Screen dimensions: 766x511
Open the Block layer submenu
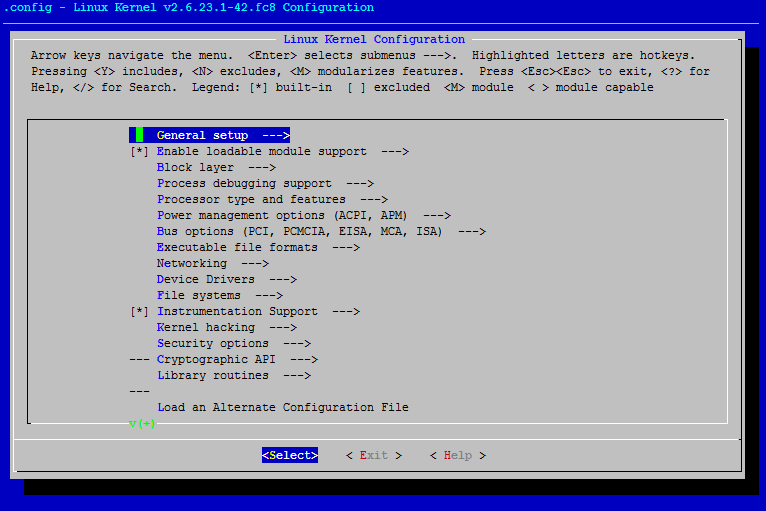point(216,168)
